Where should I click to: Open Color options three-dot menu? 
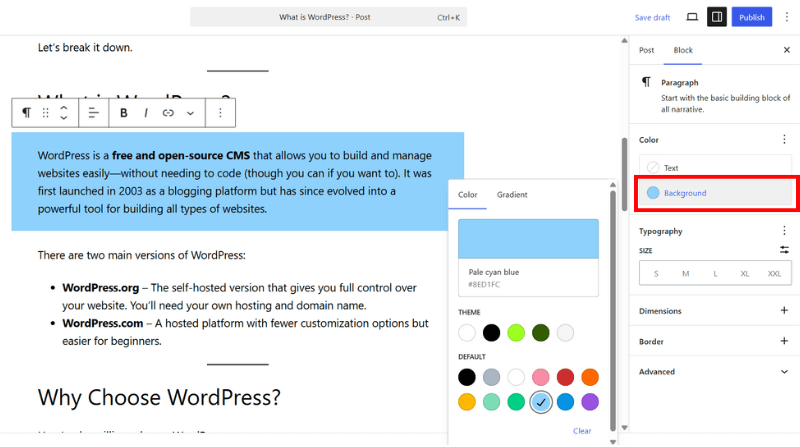pyautogui.click(x=784, y=139)
